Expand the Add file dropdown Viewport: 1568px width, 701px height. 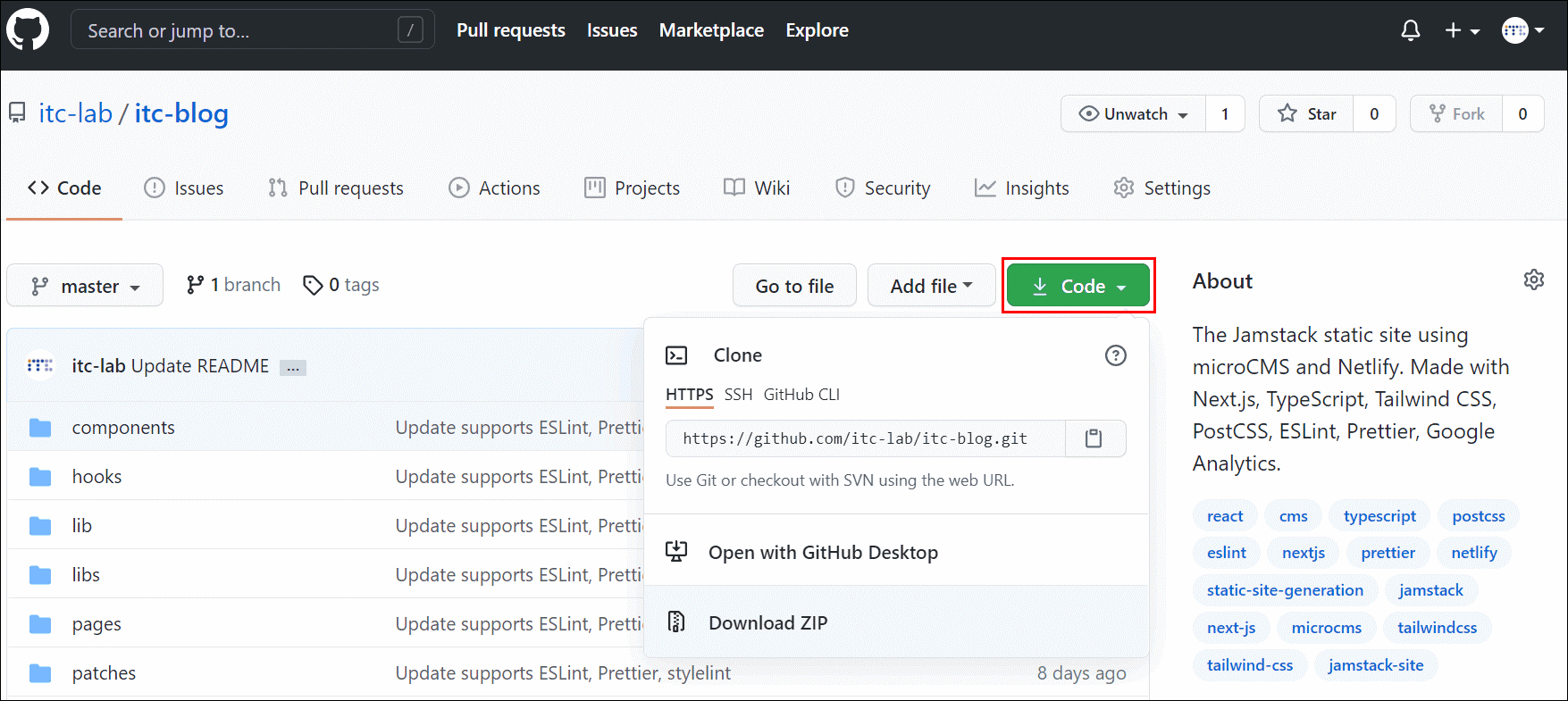931,286
